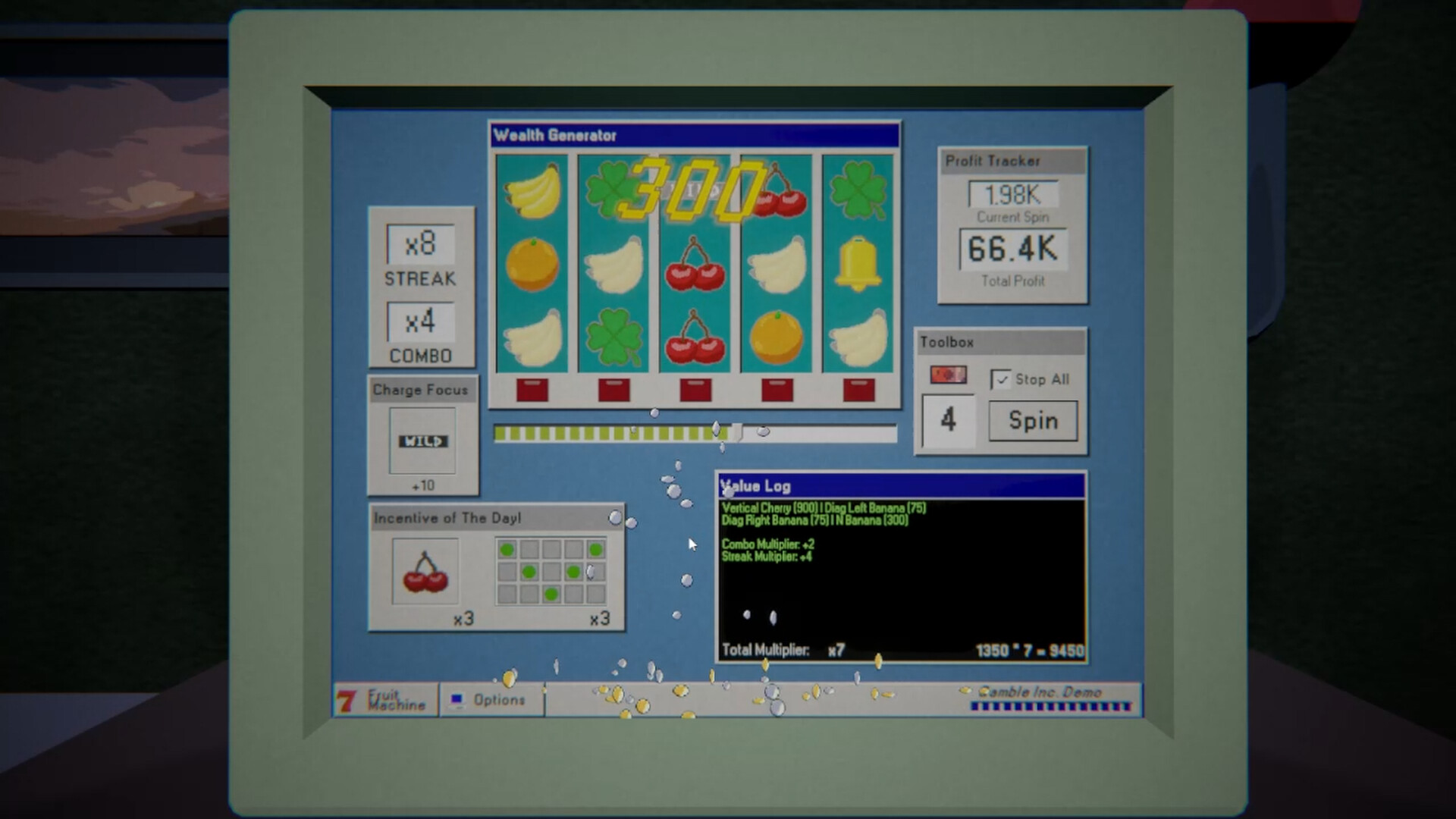This screenshot has width=1456, height=819.
Task: Click the incentive pattern grid
Action: coord(551,572)
